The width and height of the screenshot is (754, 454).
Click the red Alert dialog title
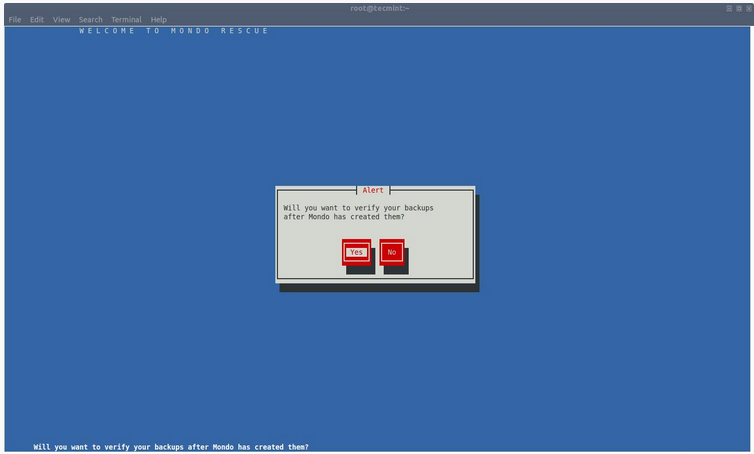click(372, 190)
